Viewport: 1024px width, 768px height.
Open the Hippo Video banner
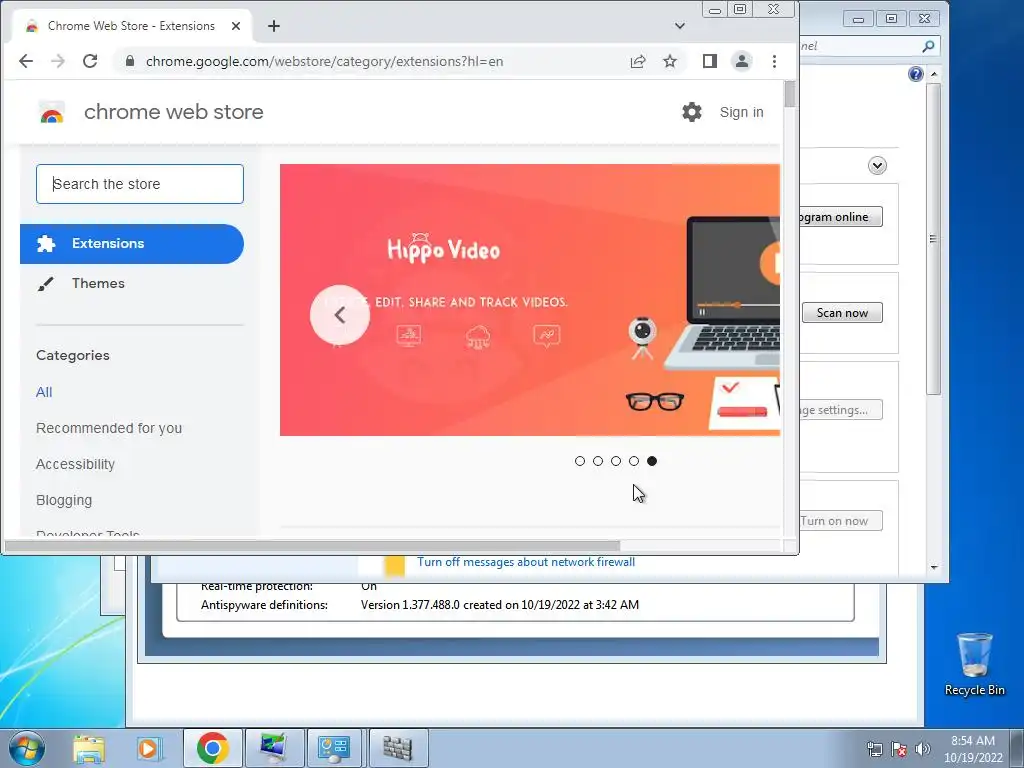(530, 300)
